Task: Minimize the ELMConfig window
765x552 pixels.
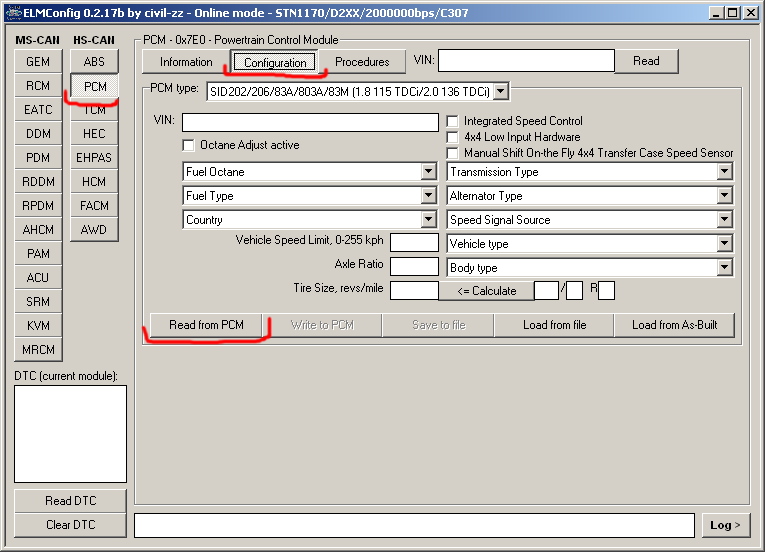Action: tap(716, 13)
